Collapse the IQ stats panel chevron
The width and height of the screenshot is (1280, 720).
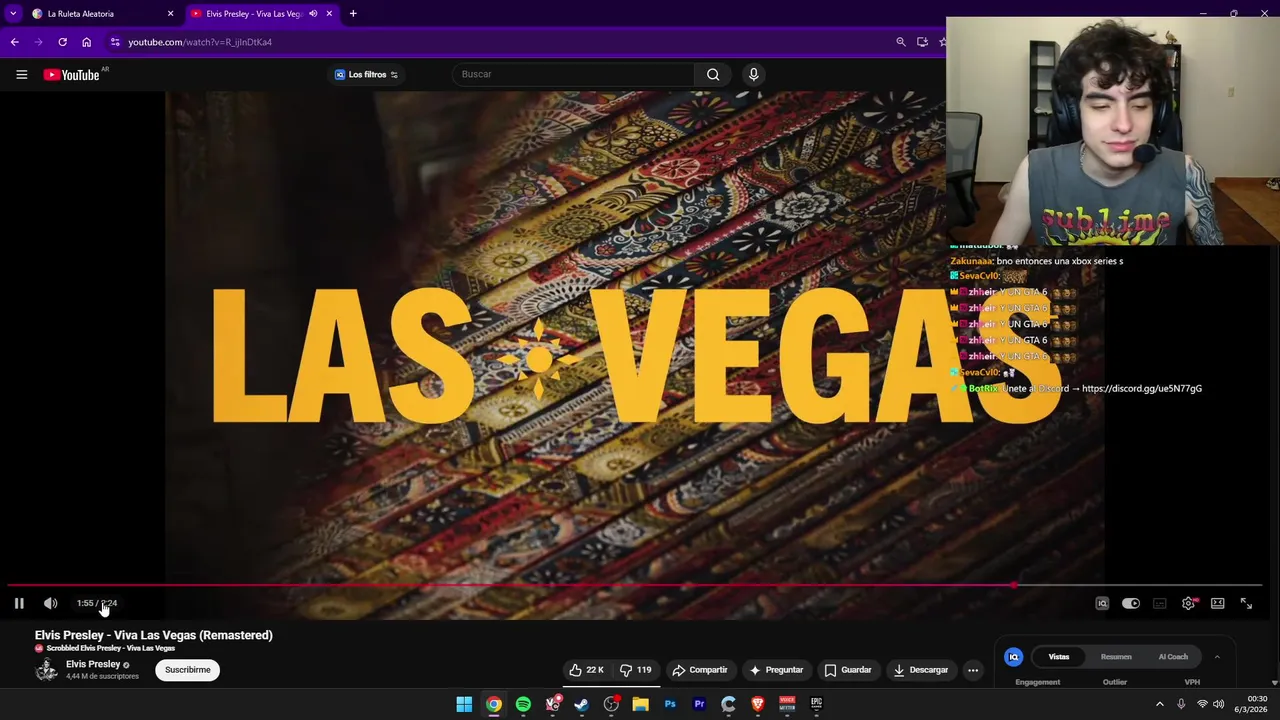(1217, 657)
